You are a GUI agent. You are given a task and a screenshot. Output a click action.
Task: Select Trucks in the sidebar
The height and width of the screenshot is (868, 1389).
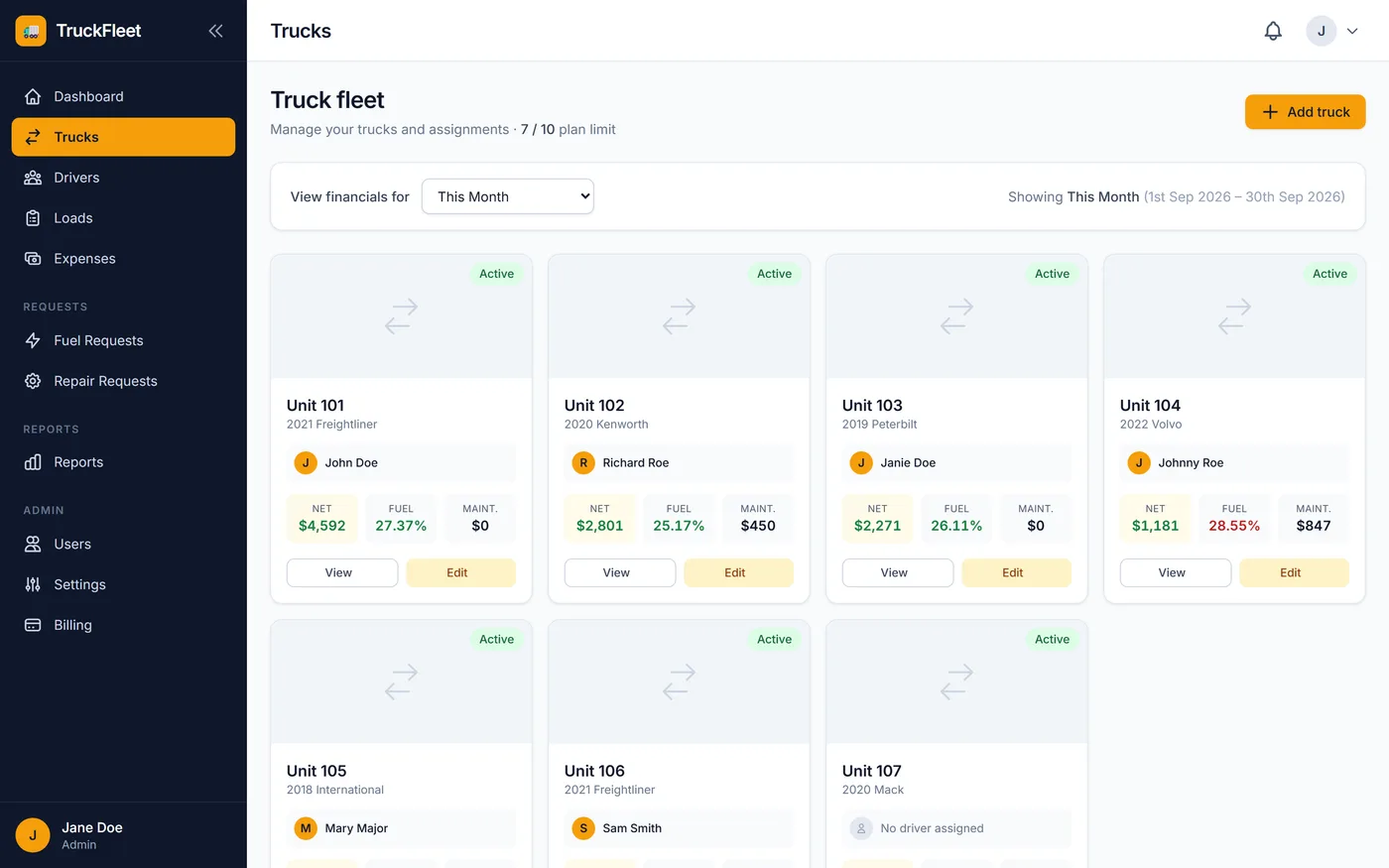point(123,137)
